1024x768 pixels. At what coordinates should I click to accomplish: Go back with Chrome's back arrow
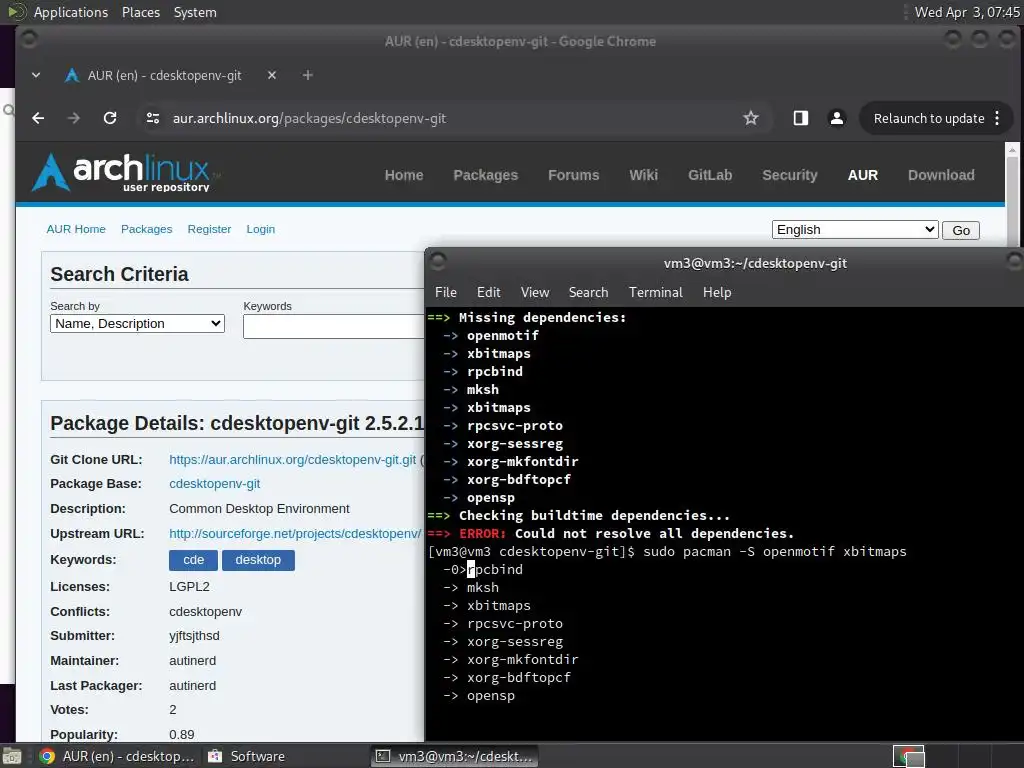tap(39, 118)
